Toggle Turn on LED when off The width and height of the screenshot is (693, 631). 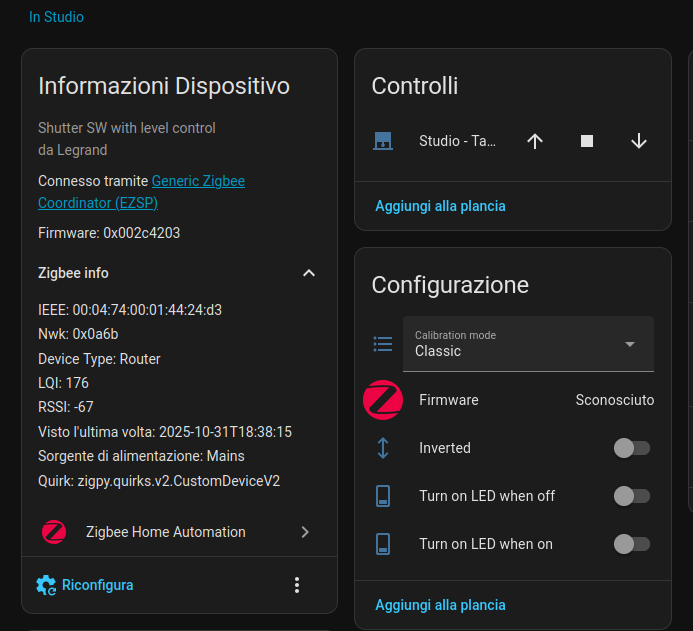coord(631,496)
